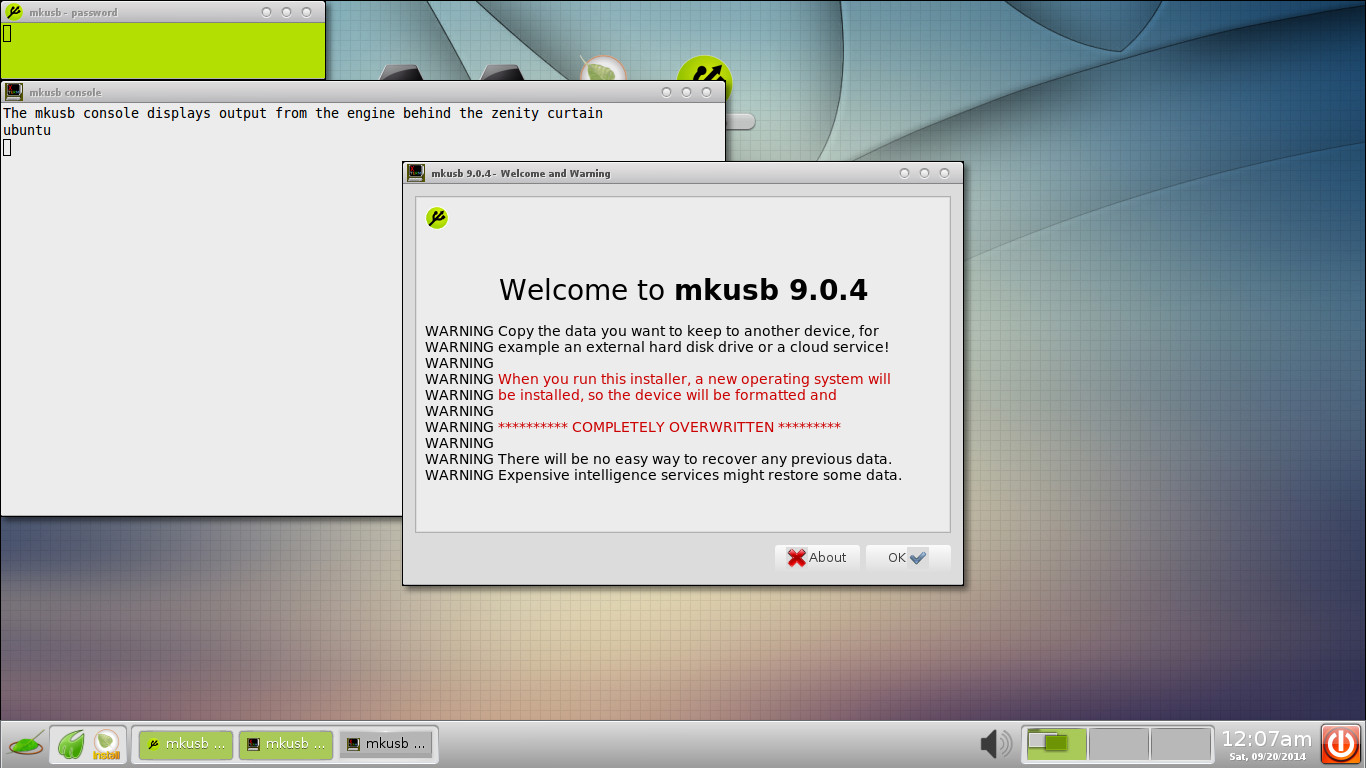The image size is (1366, 768).
Task: Click the 'Welcome to mkusb 9.0.4' heading
Action: (683, 290)
